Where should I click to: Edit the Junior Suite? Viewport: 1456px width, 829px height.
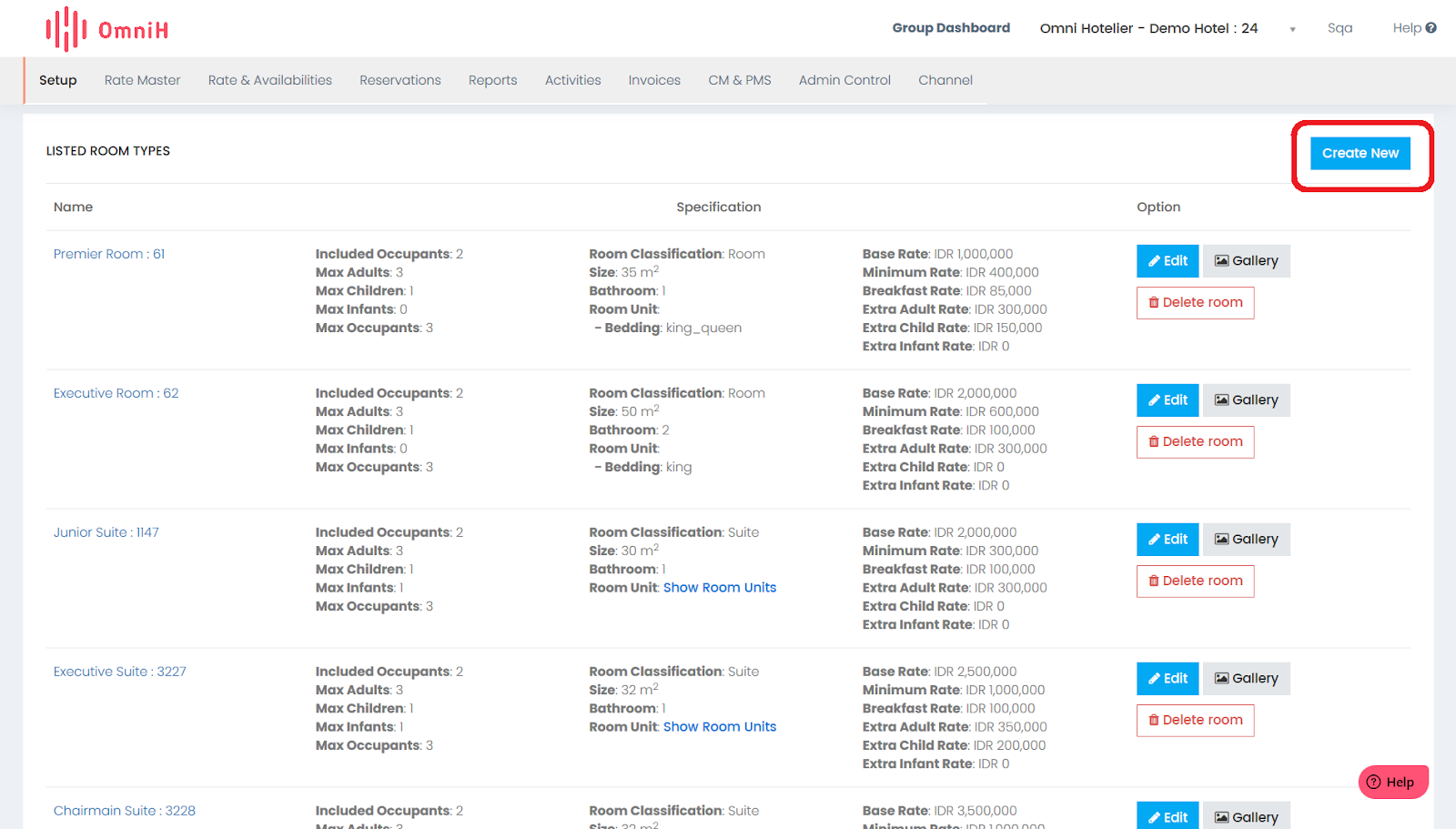(x=1168, y=540)
